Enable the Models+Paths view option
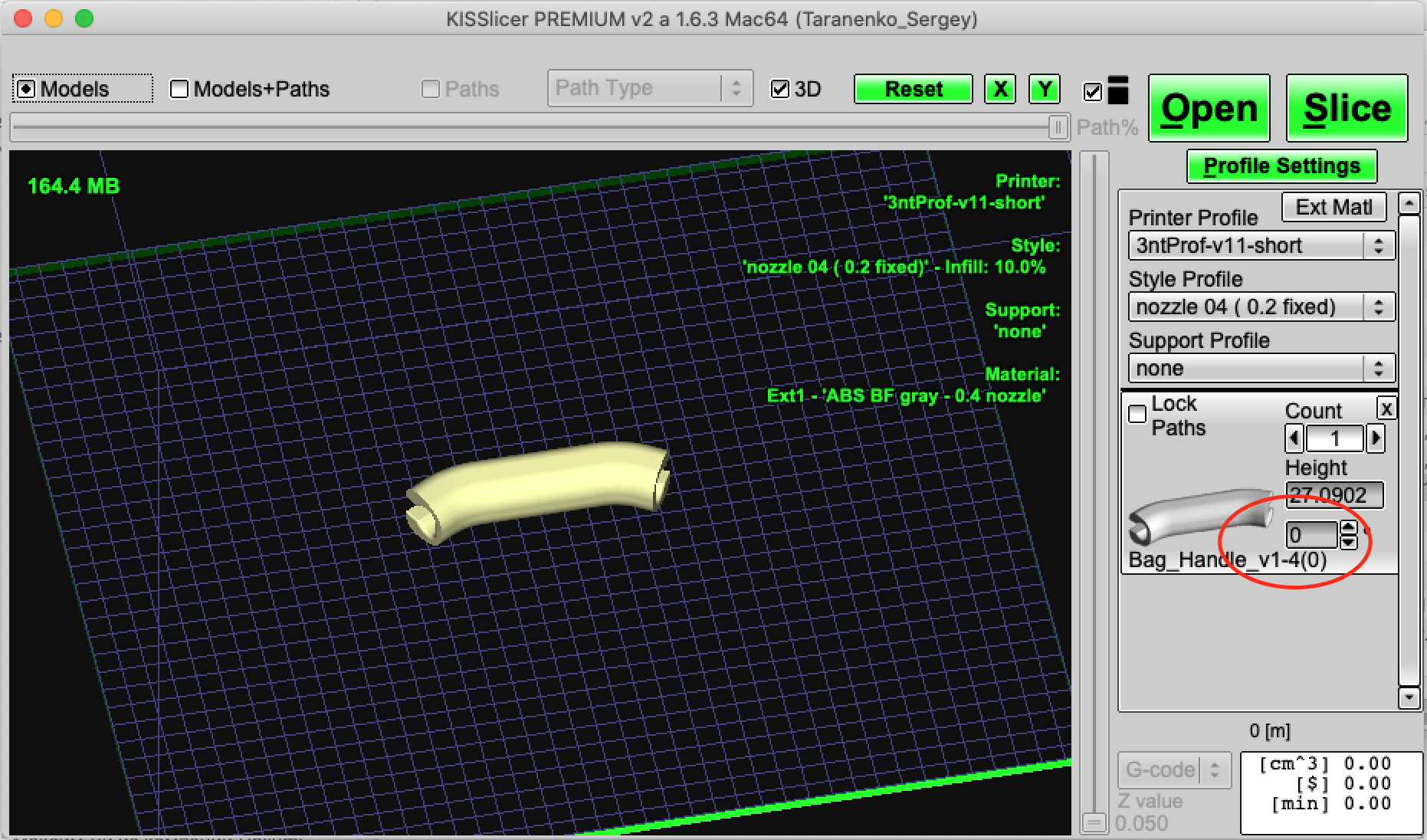 (179, 90)
